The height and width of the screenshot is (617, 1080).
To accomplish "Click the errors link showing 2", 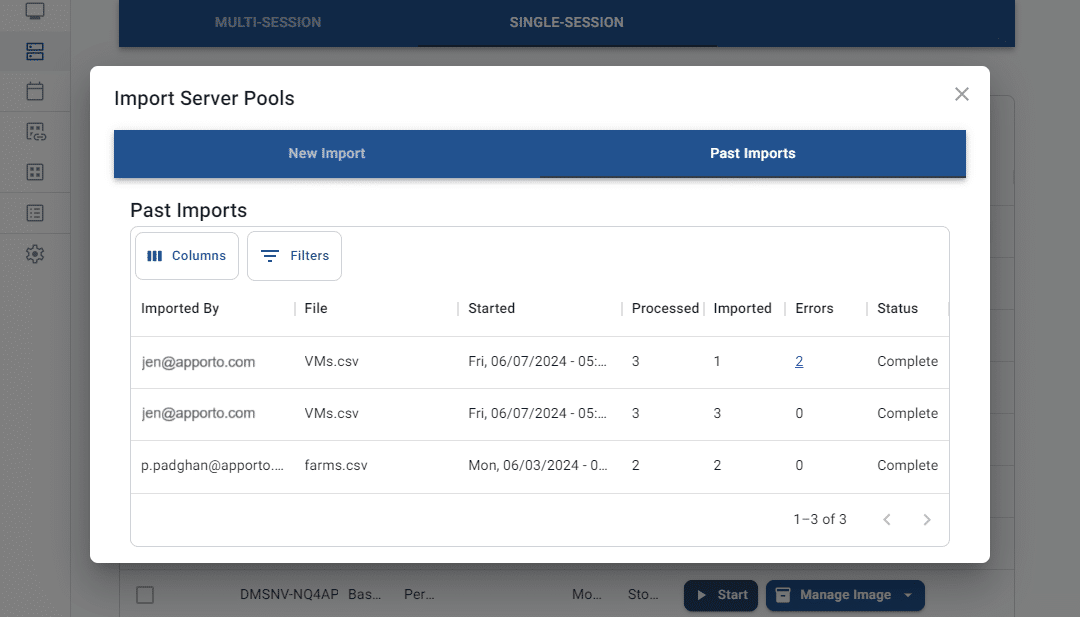I will [799, 362].
